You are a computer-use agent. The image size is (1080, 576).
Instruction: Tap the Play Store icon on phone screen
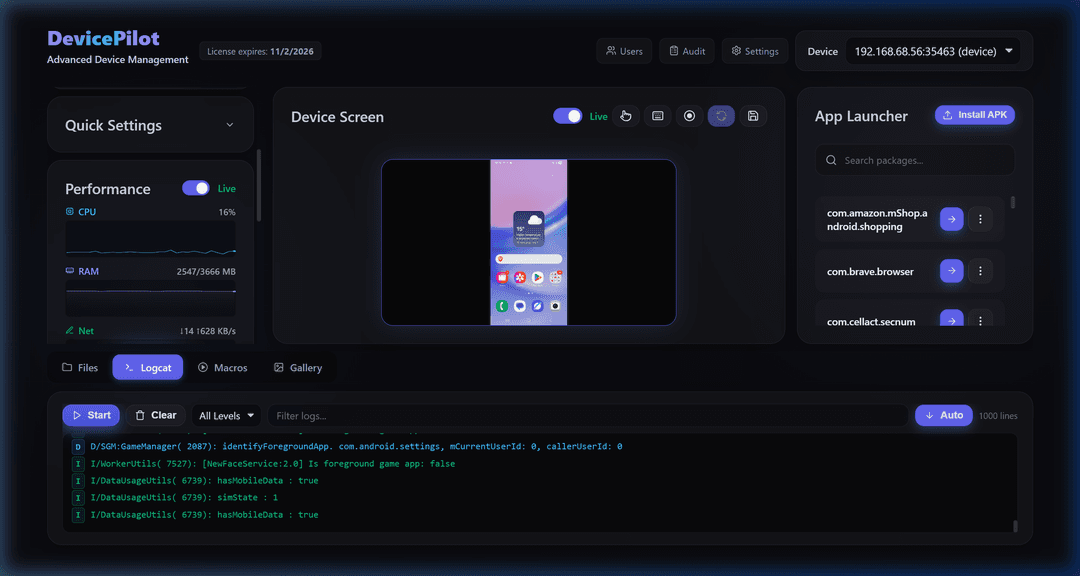537,278
